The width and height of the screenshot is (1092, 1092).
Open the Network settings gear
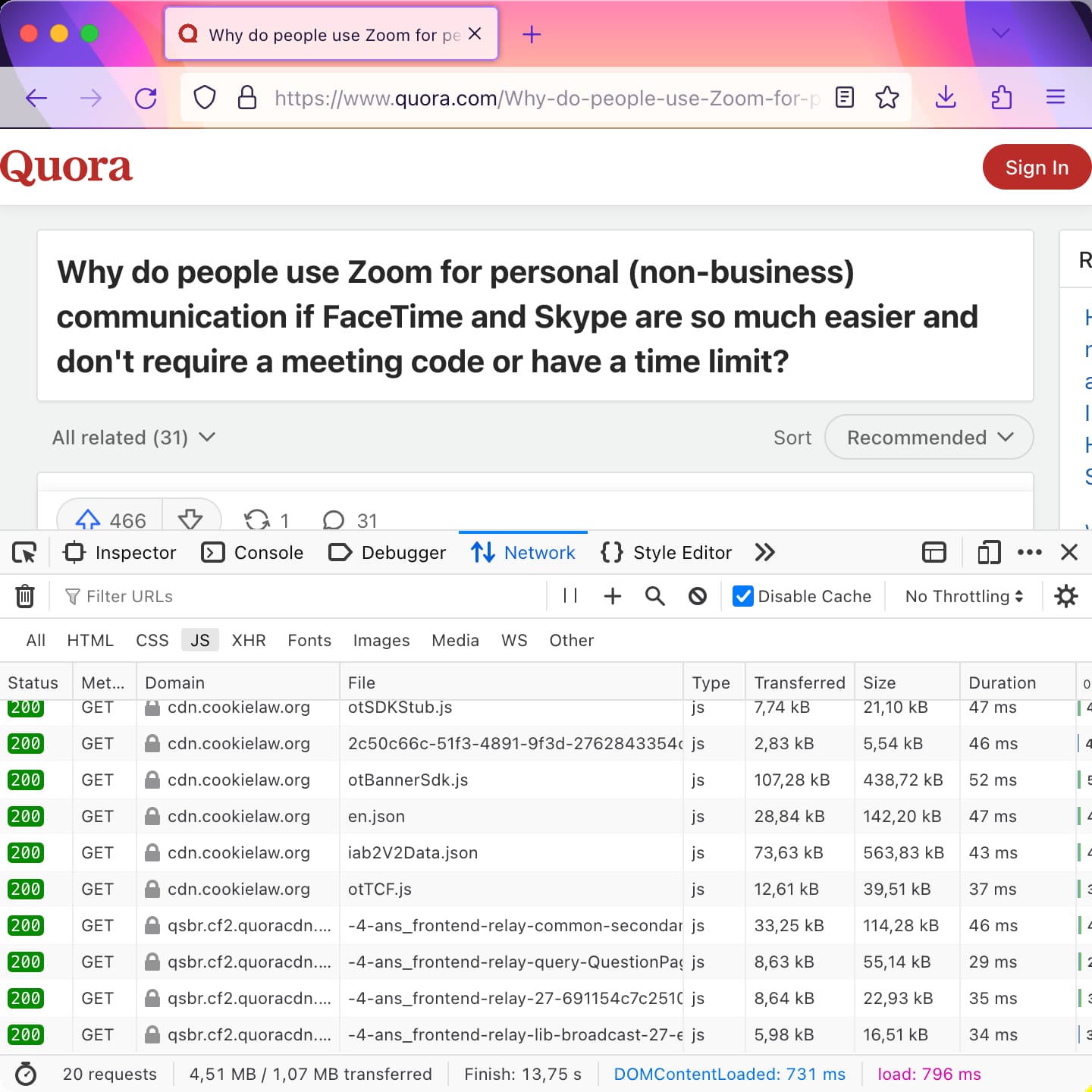[1066, 596]
